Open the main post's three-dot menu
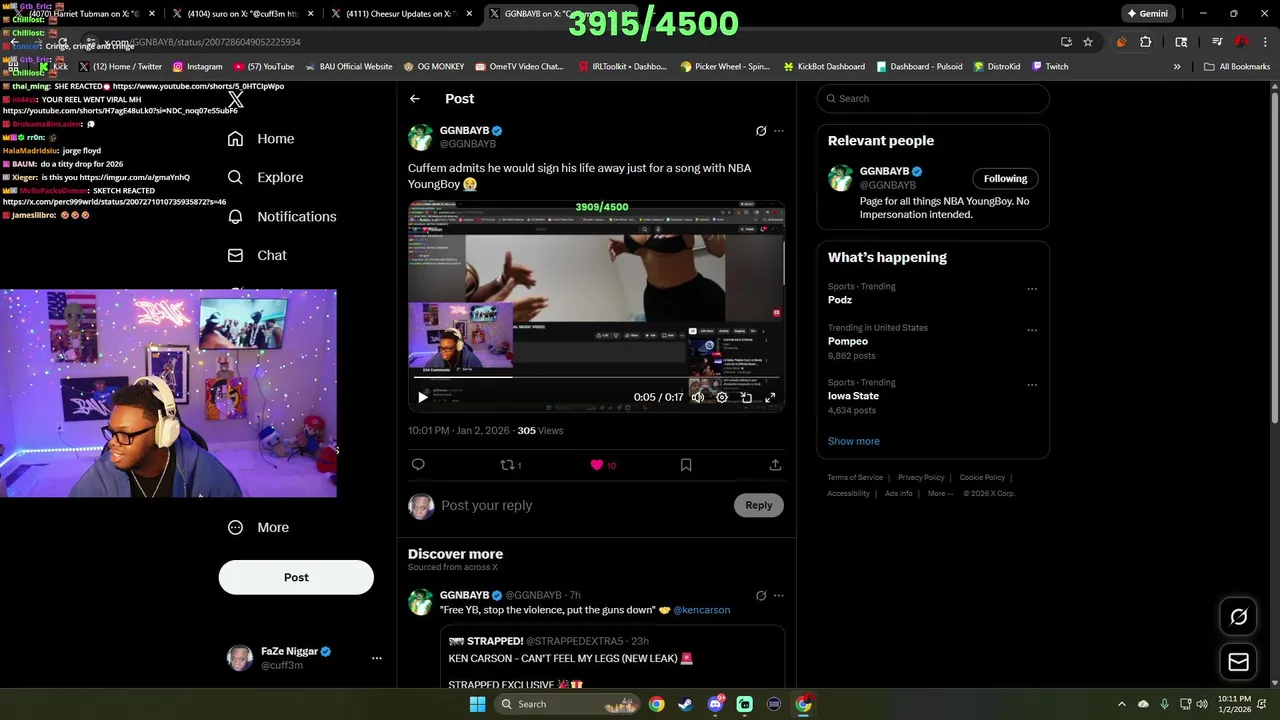Viewport: 1280px width, 720px height. 779,131
